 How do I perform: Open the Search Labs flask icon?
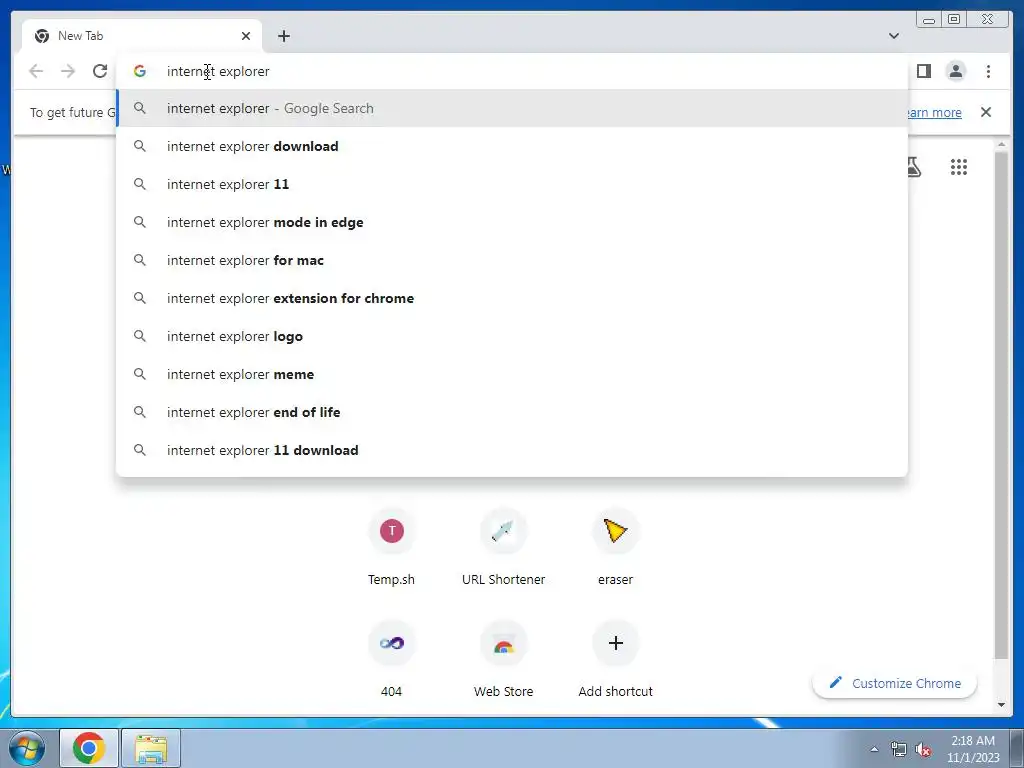click(x=914, y=167)
